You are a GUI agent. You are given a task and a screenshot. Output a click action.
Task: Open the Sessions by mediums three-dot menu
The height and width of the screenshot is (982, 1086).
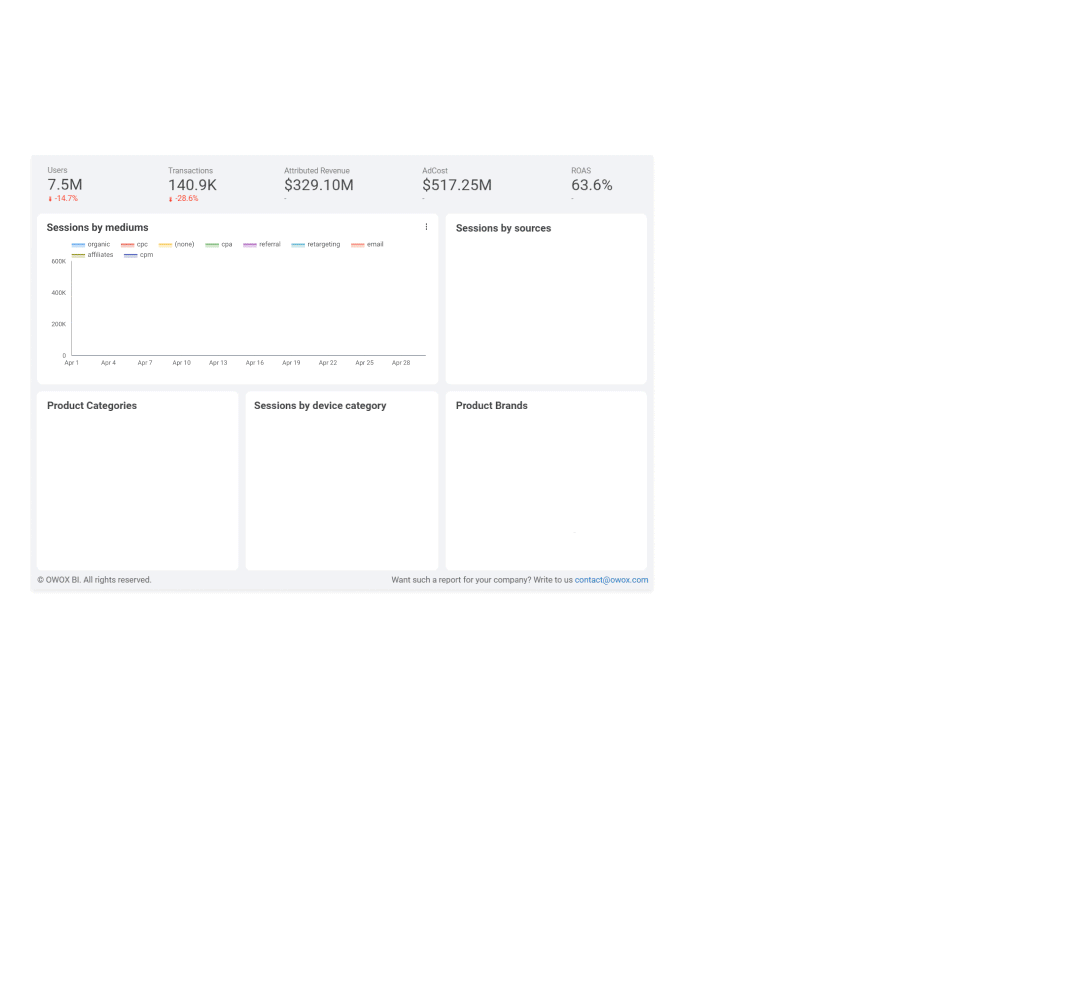point(426,227)
